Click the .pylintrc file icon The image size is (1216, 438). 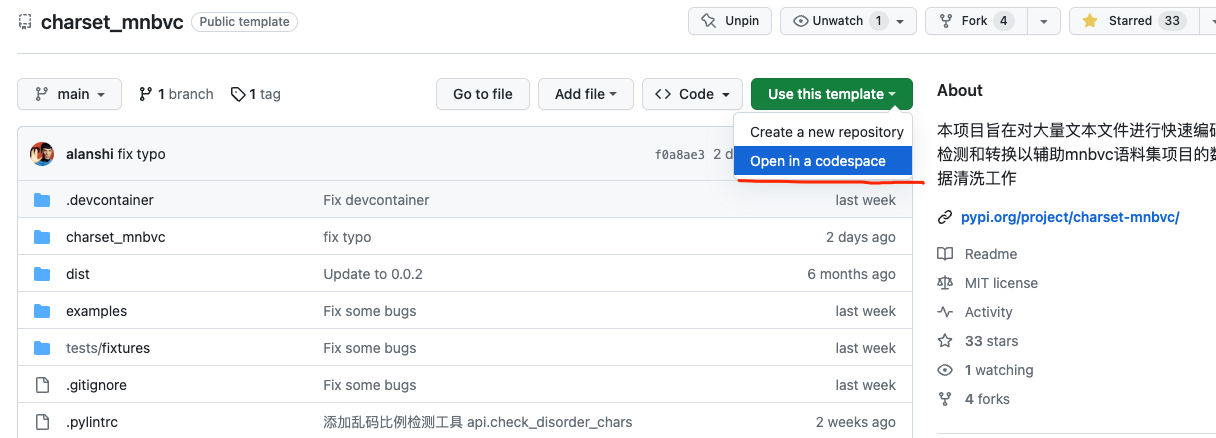point(42,422)
